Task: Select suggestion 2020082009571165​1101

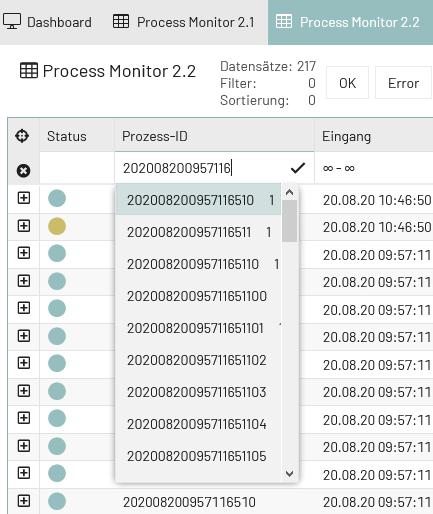Action: (198, 328)
